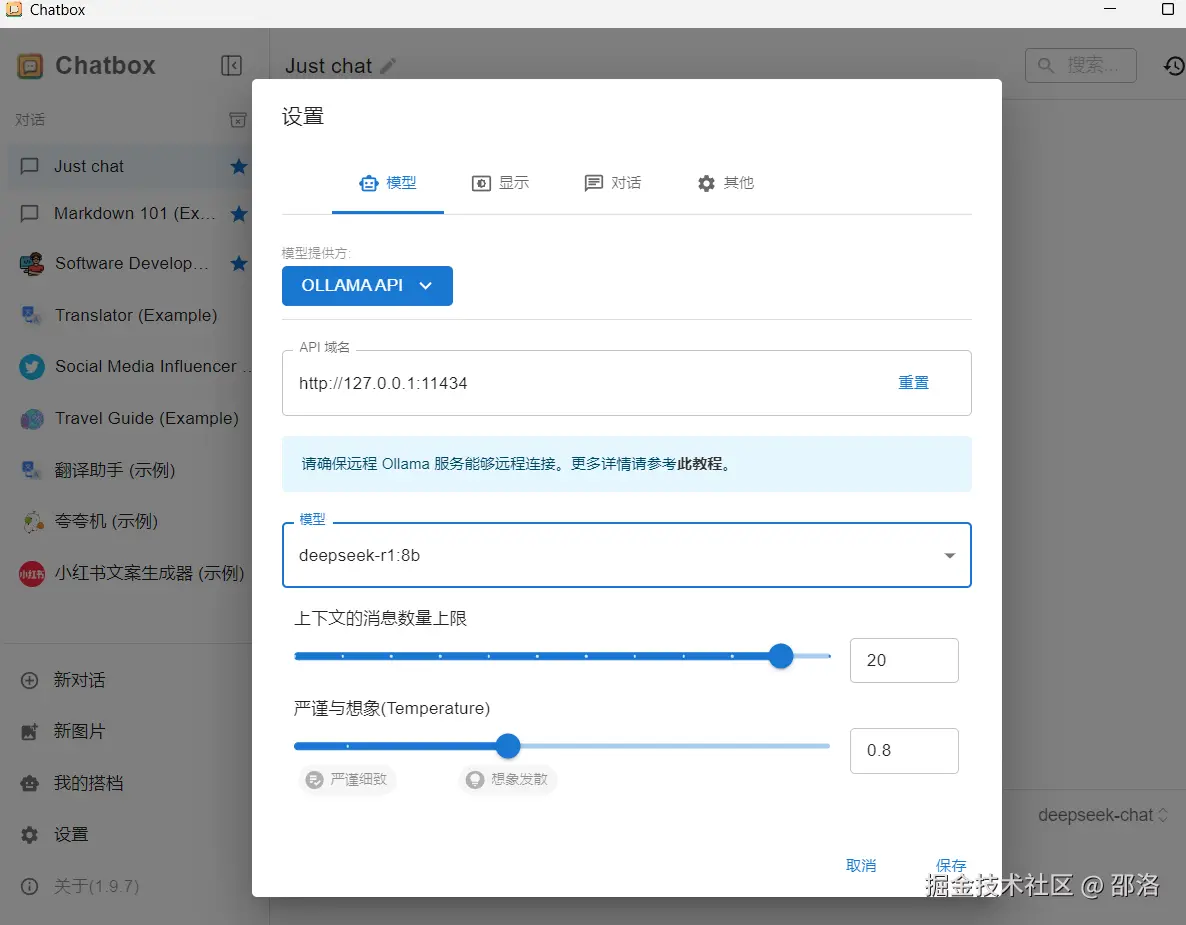The height and width of the screenshot is (925, 1186).
Task: Click the info icon beside 关于(1.9.7)
Action: coord(29,886)
